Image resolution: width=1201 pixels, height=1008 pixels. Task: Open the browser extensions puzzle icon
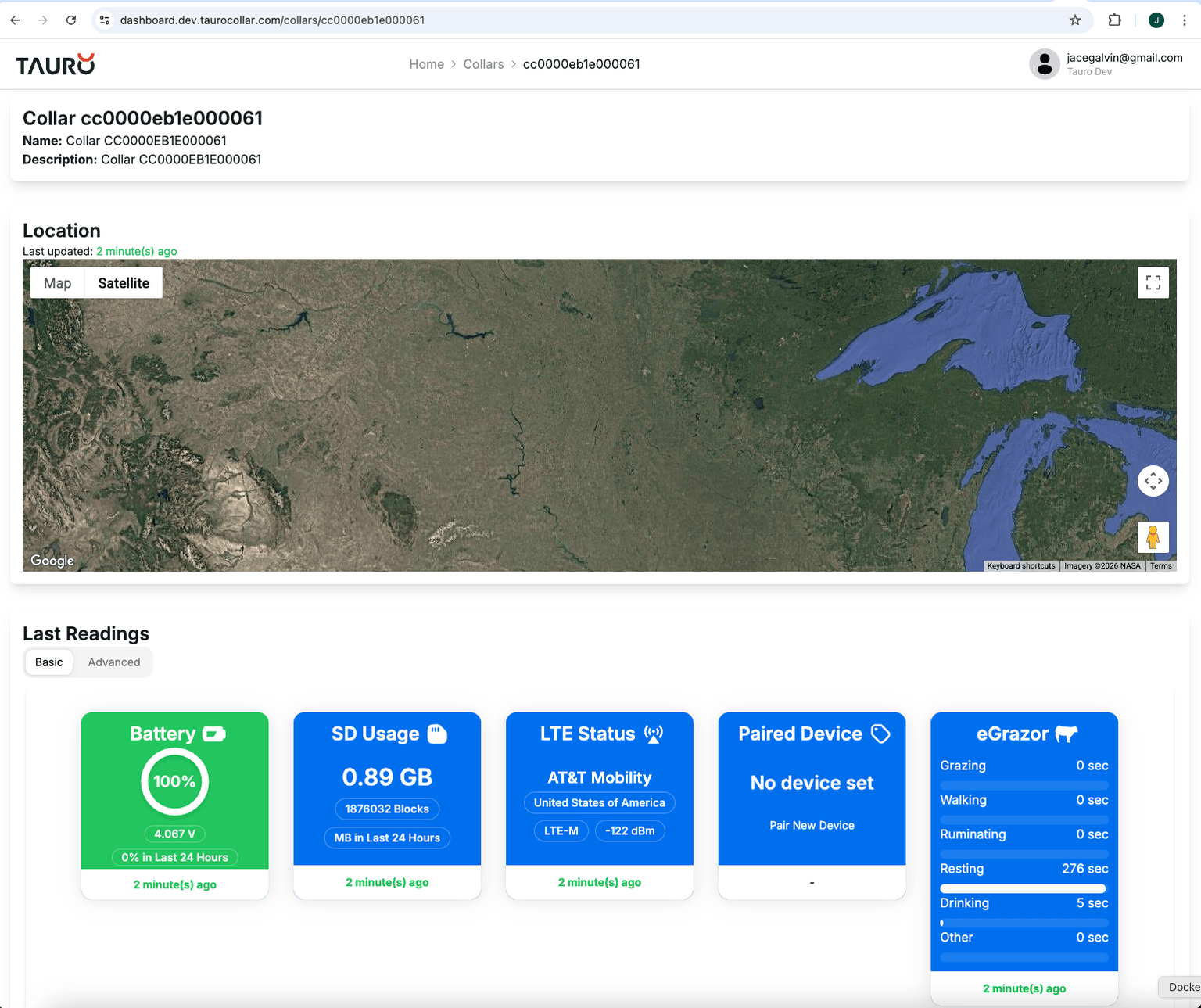(1114, 20)
